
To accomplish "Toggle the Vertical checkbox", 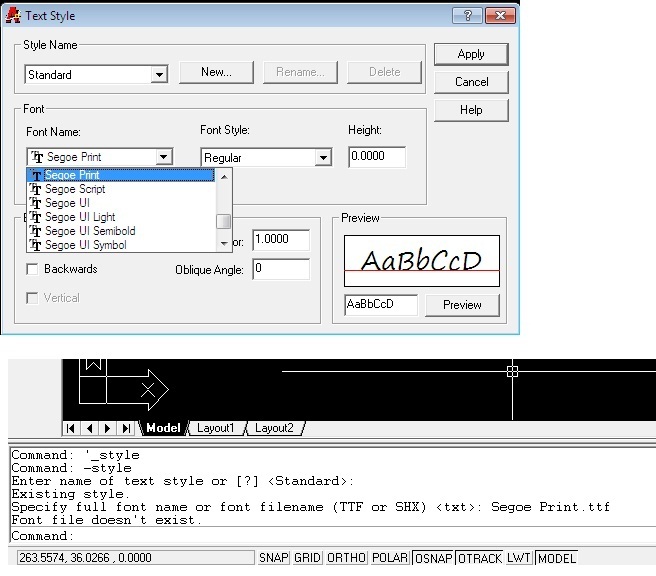I will (32, 298).
